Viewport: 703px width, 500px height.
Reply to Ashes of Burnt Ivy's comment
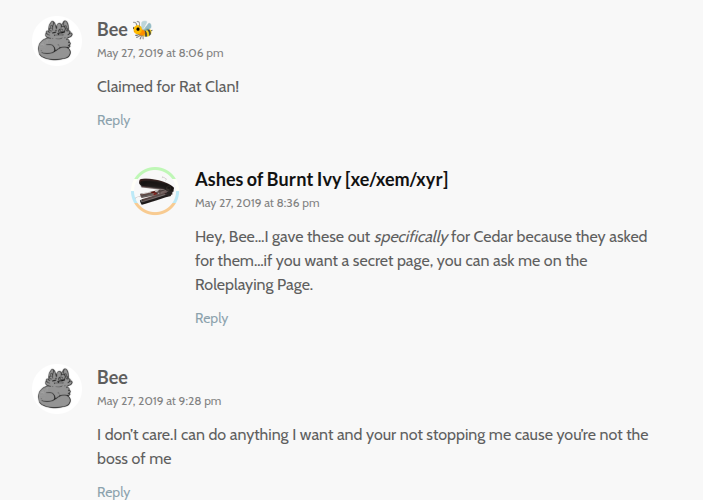coord(211,318)
